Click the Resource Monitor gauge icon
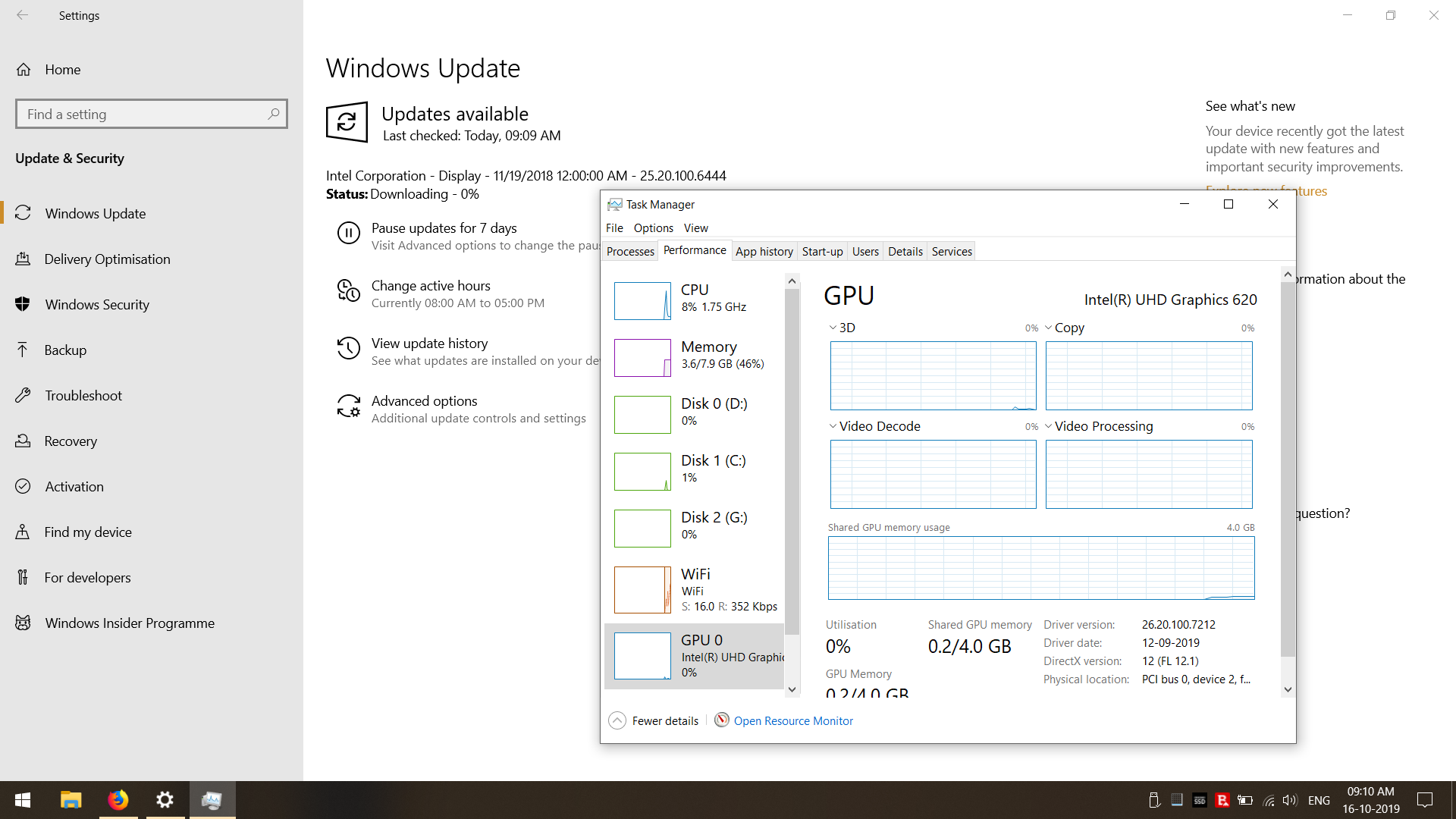1456x819 pixels. pyautogui.click(x=722, y=720)
